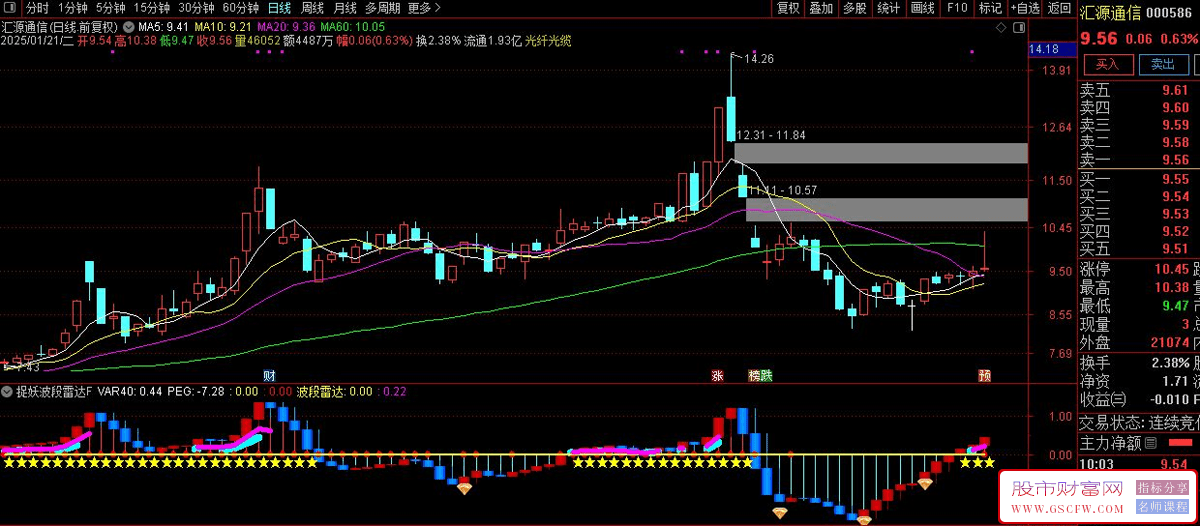Image resolution: width=1200 pixels, height=526 pixels.
Task: Click the MA20: 9.36 indicator label
Action: (286, 26)
